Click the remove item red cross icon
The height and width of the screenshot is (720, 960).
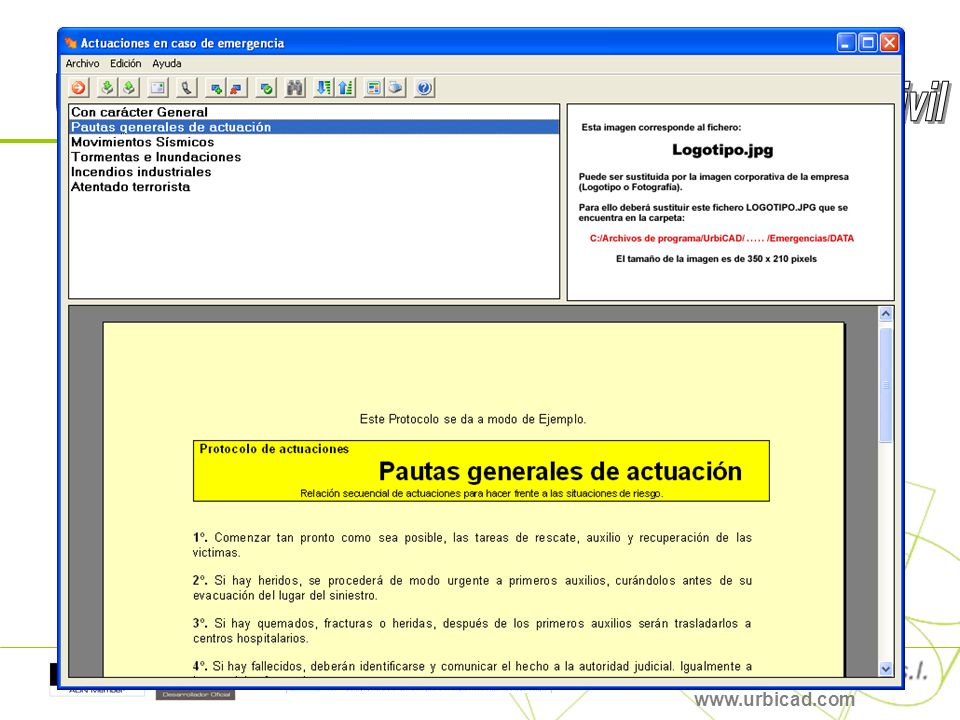(237, 88)
